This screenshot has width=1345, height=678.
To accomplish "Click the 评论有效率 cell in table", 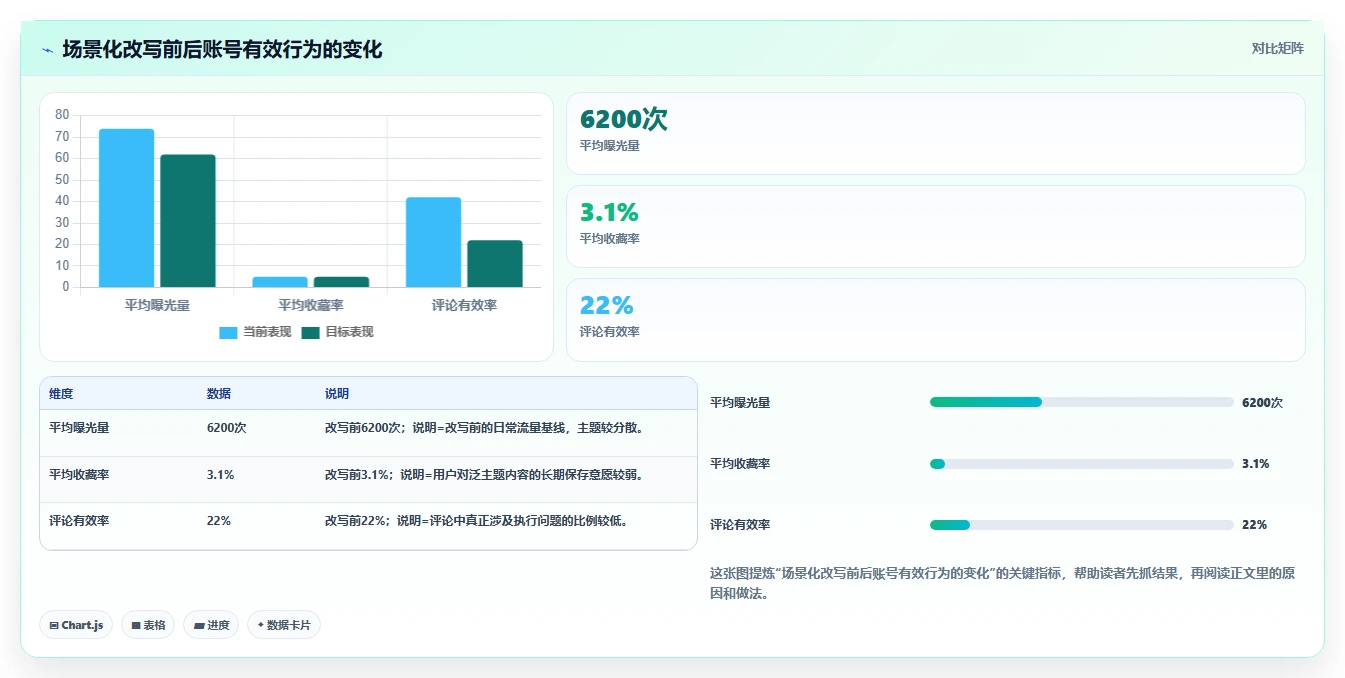I will [79, 521].
